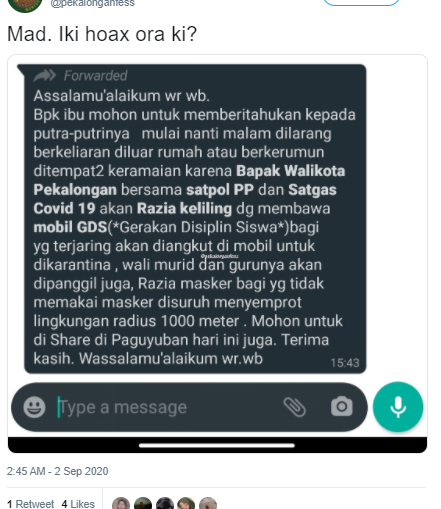Open the forwarded WhatsApp message image

pos(217,254)
